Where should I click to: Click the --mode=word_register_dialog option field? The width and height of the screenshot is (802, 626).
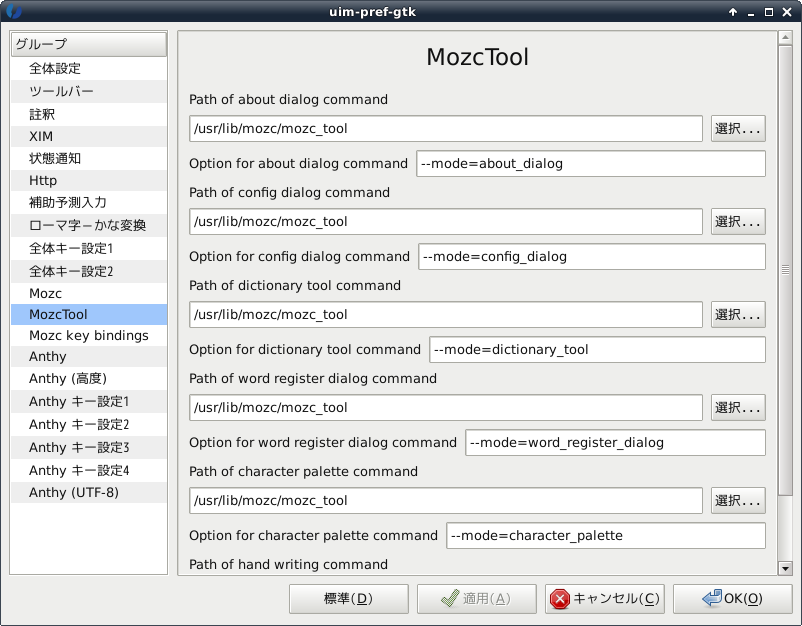click(x=615, y=443)
